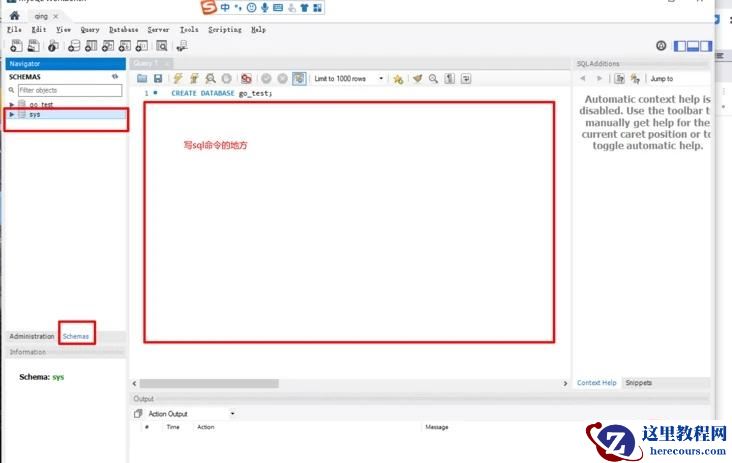
Task: Open the Tools menu
Action: tap(189, 29)
